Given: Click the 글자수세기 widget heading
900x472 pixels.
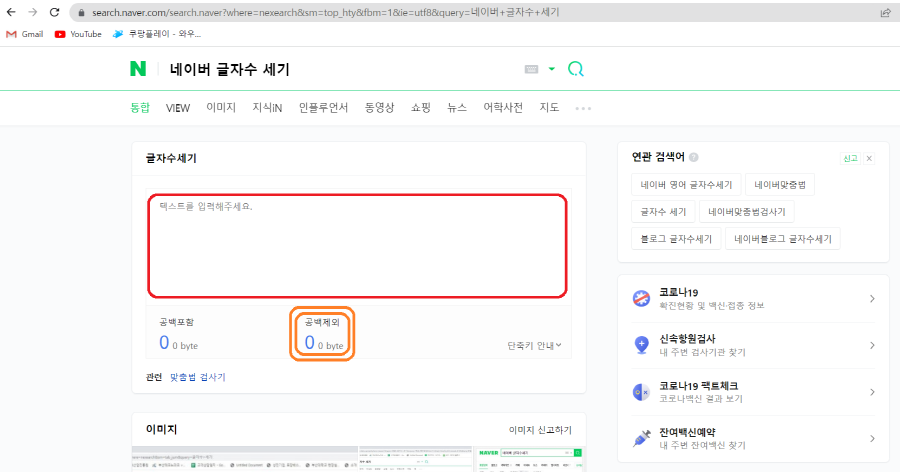Looking at the screenshot, I should pos(171,158).
